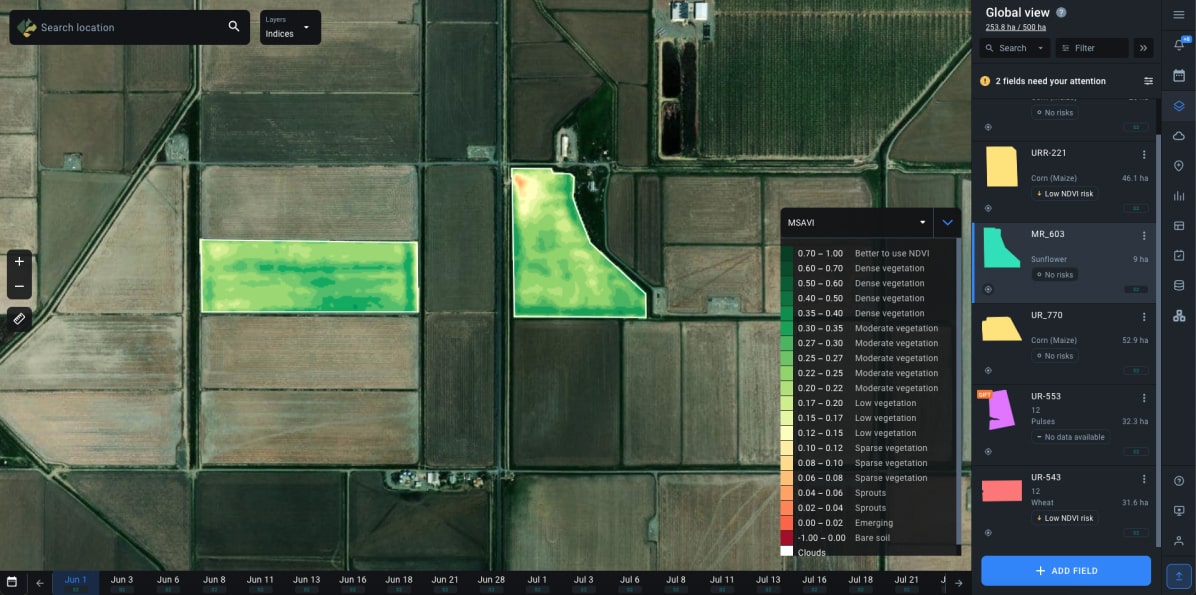Open the task checklist icon in sidebar
The height and width of the screenshot is (595, 1196).
pyautogui.click(x=1178, y=256)
